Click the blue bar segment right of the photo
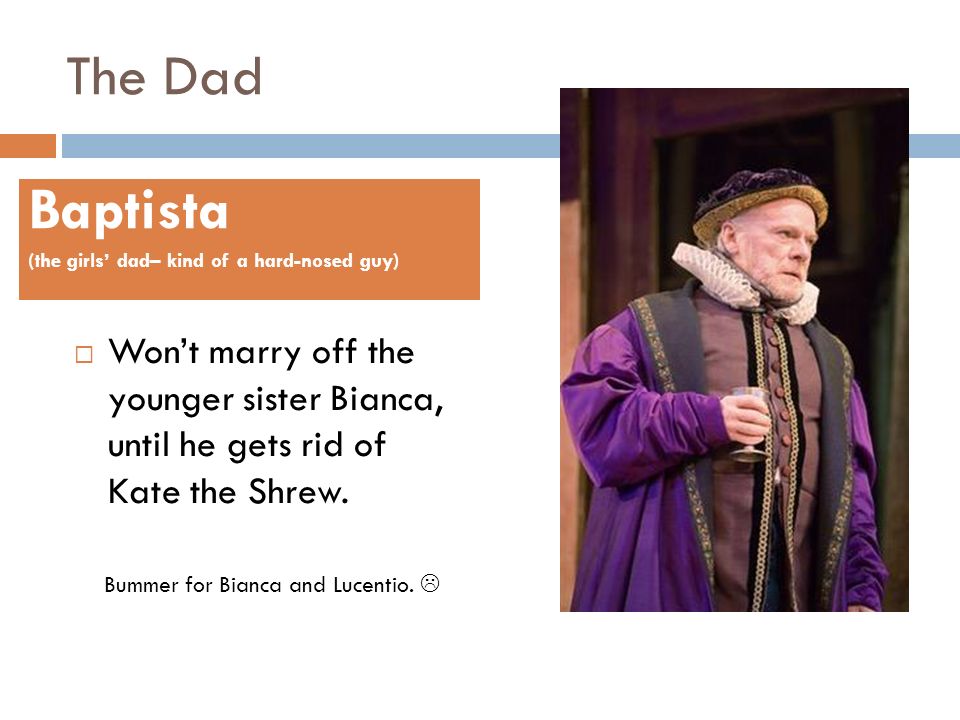The image size is (960, 720). click(x=934, y=146)
